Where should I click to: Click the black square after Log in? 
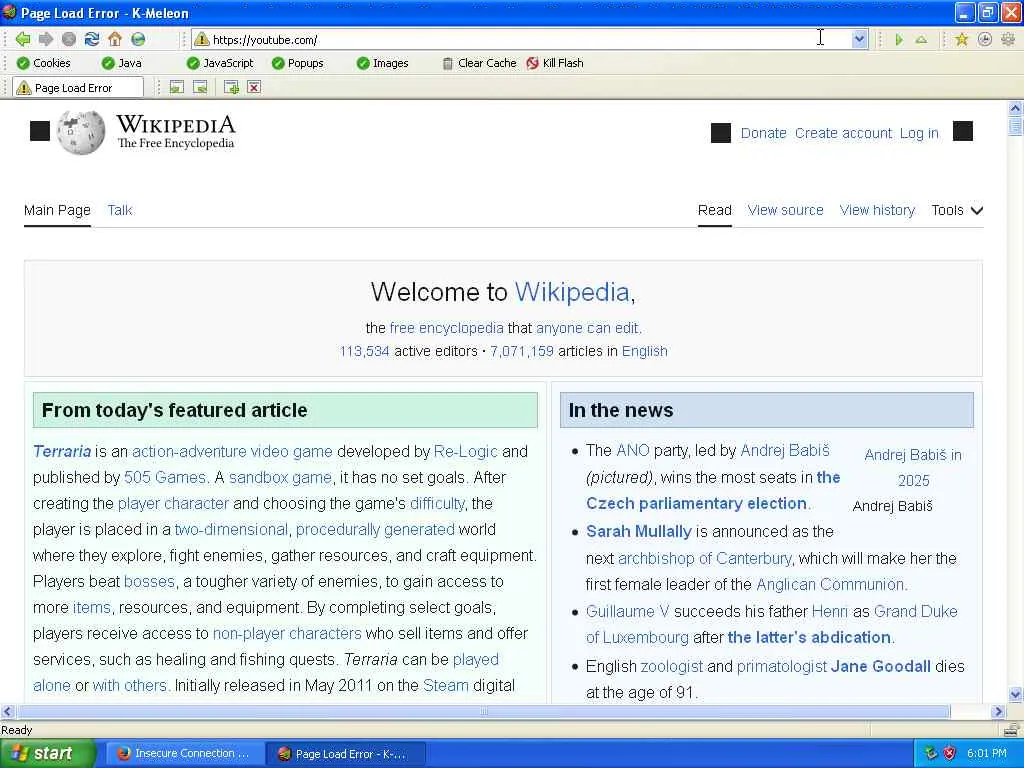point(963,131)
